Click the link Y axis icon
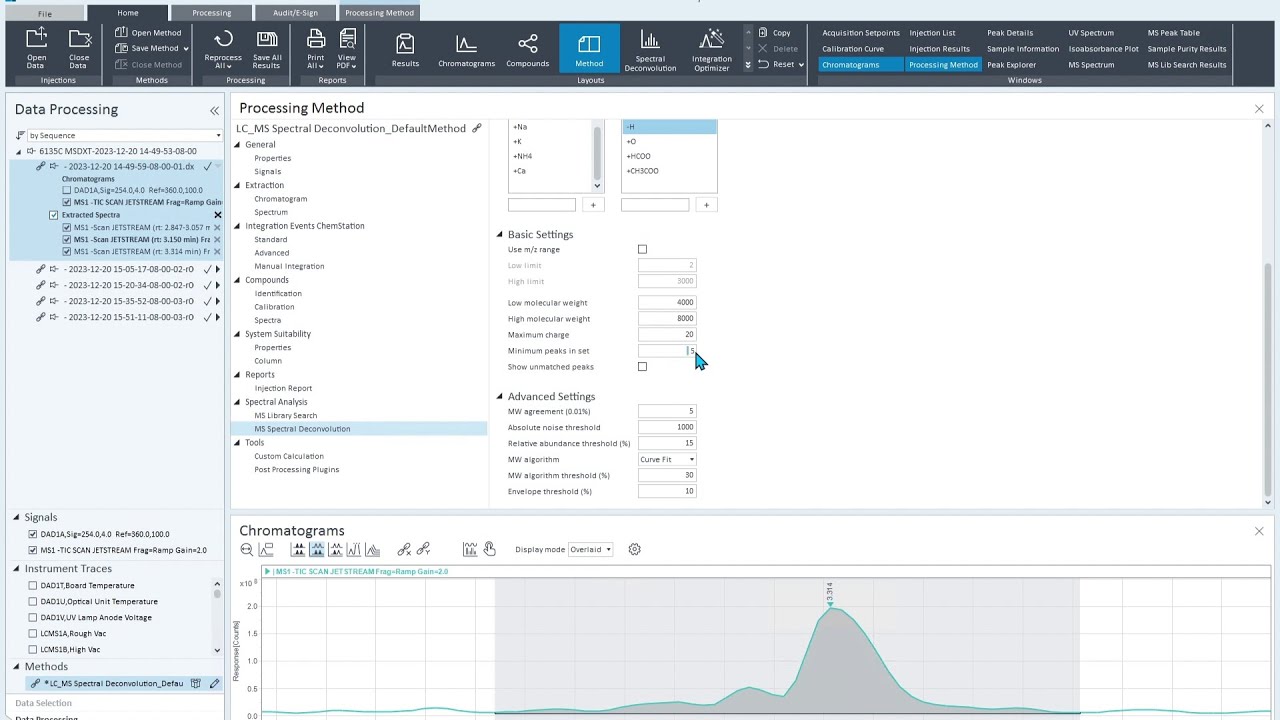1280x720 pixels. [423, 549]
